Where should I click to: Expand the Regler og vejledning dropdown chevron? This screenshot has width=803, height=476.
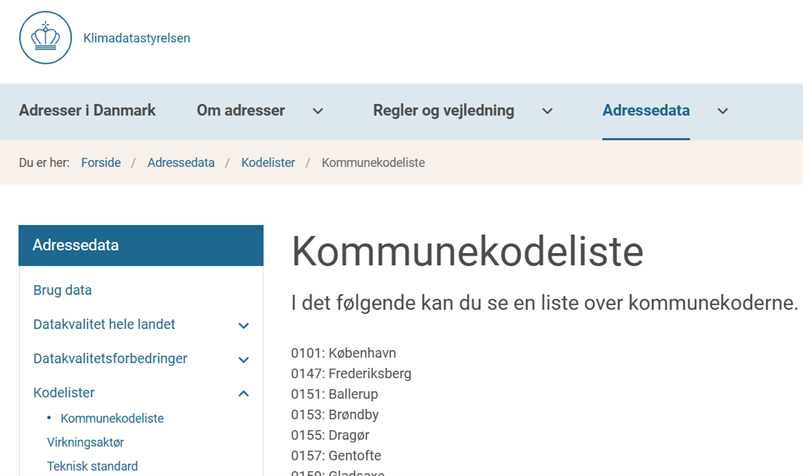click(x=547, y=111)
